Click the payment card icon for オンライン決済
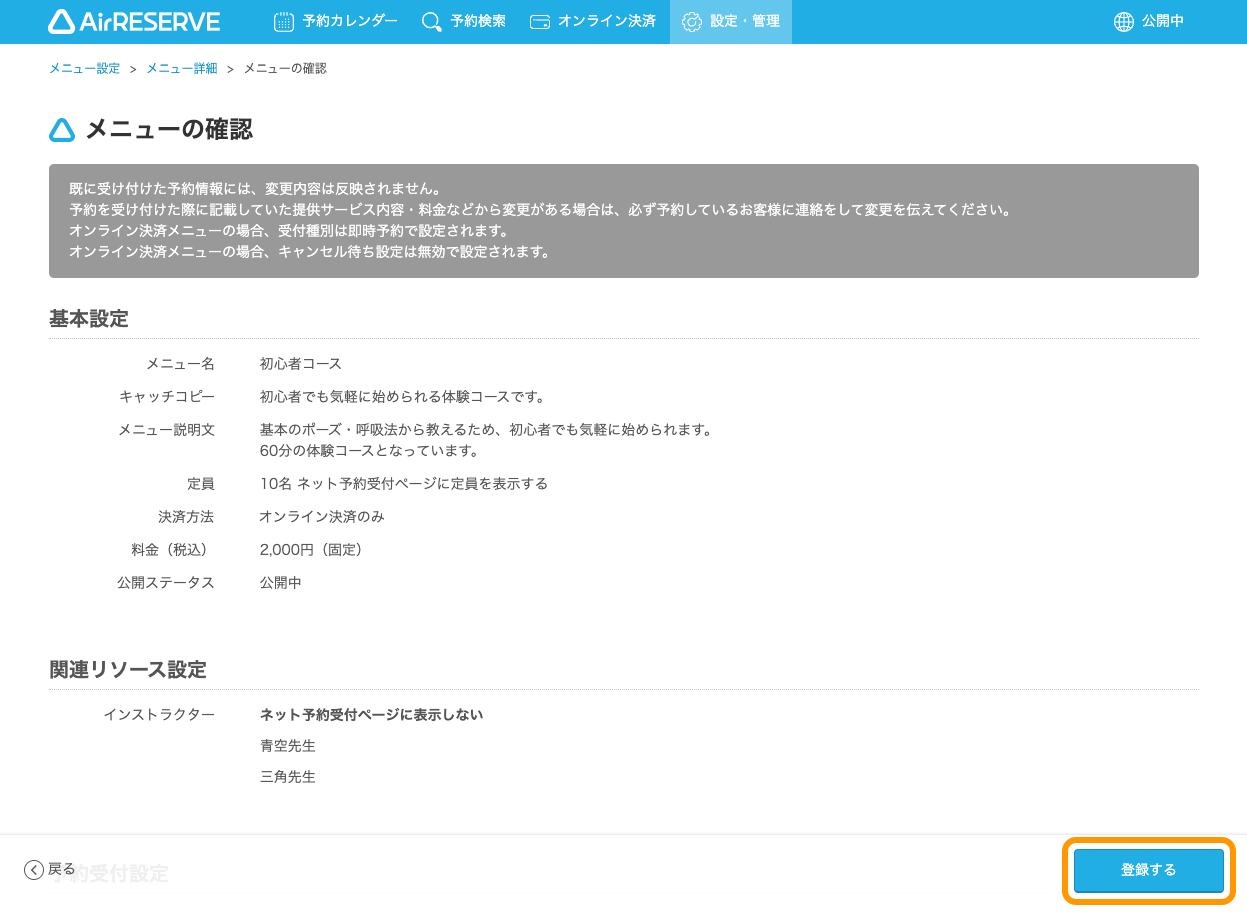Image resolution: width=1247 pixels, height=913 pixels. click(x=540, y=20)
